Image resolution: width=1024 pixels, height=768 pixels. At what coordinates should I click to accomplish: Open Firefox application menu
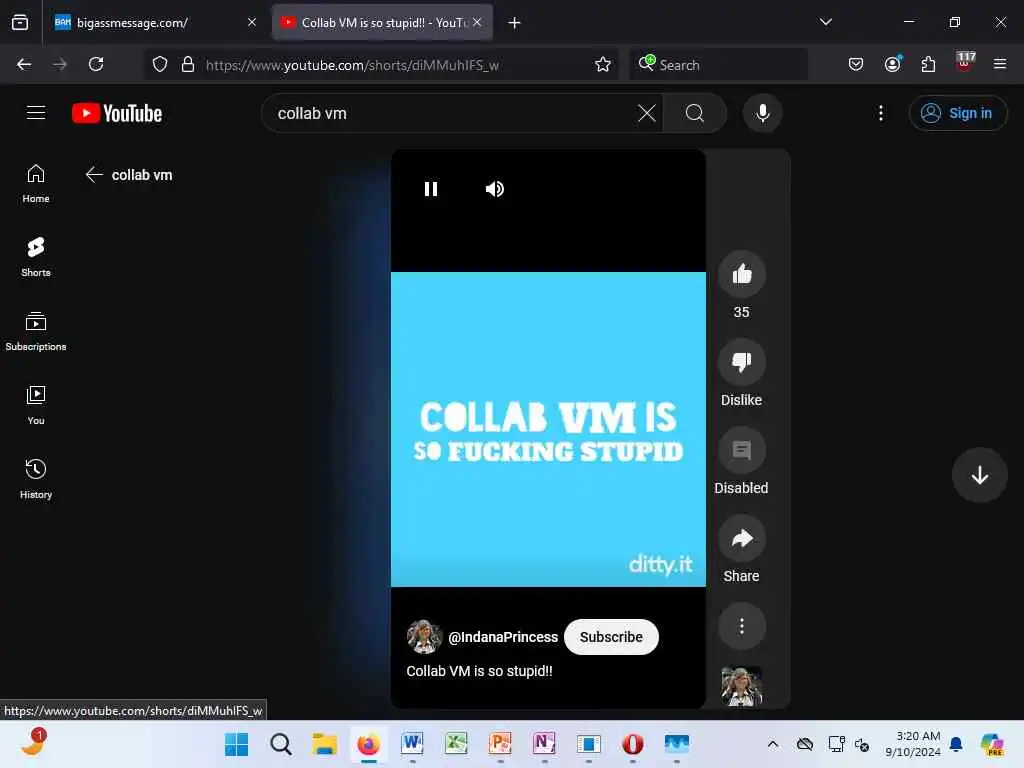1000,64
